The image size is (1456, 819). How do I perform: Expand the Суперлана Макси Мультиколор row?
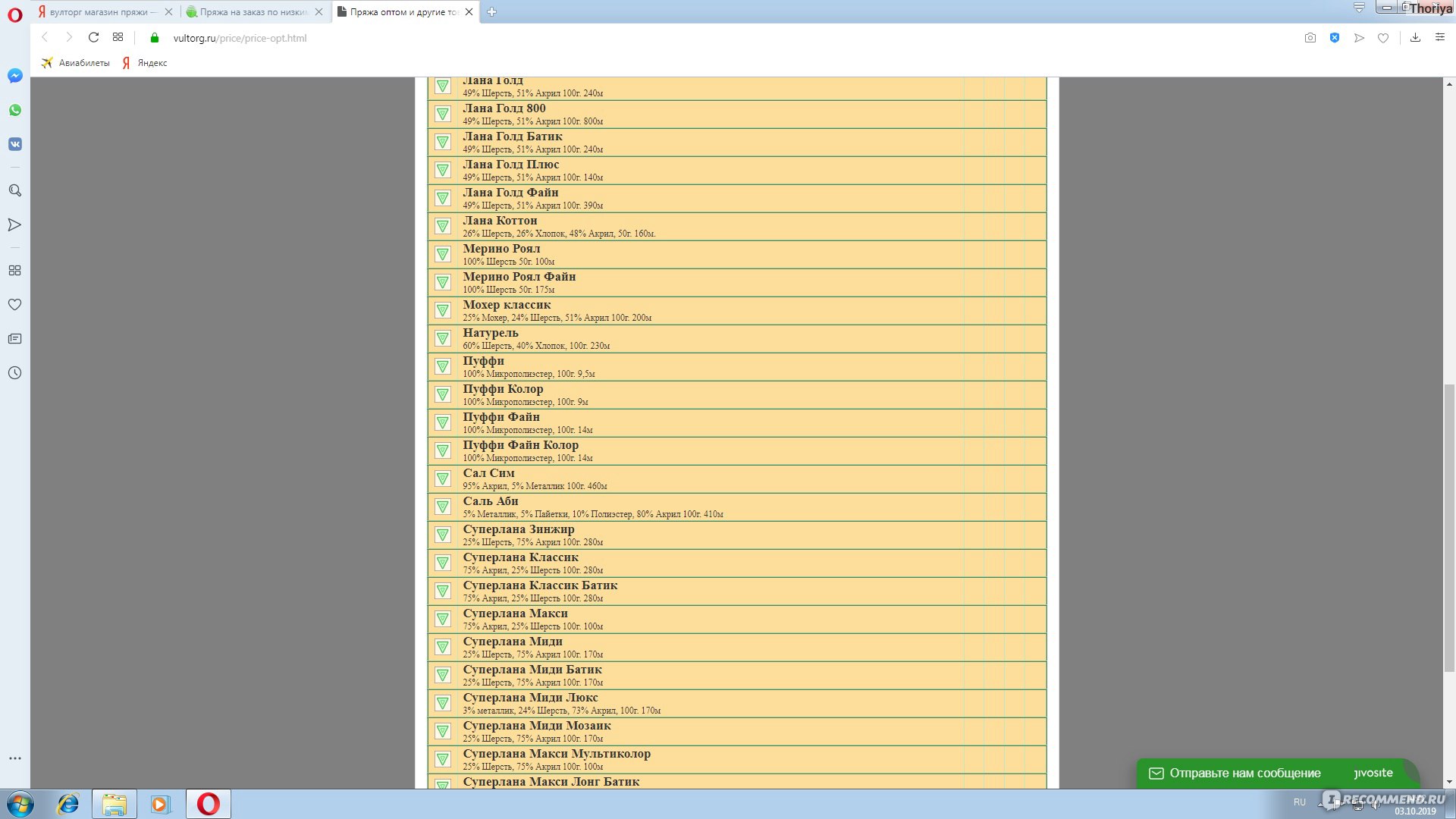pyautogui.click(x=443, y=760)
